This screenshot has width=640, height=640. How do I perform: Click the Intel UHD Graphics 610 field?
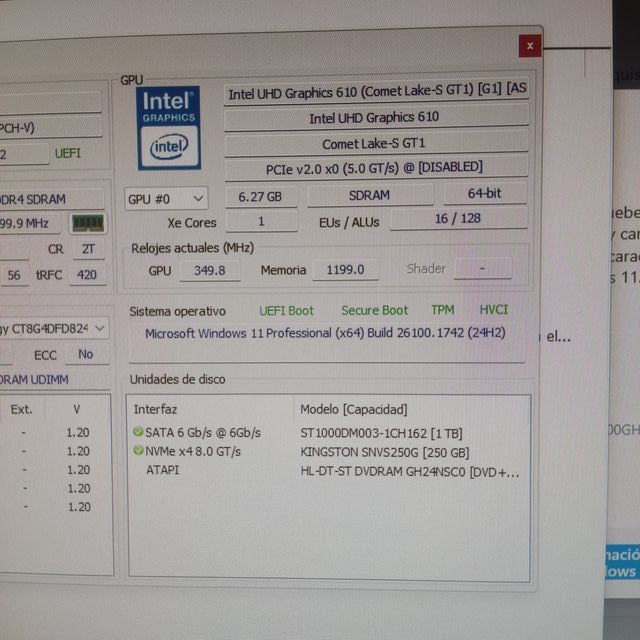pyautogui.click(x=376, y=117)
